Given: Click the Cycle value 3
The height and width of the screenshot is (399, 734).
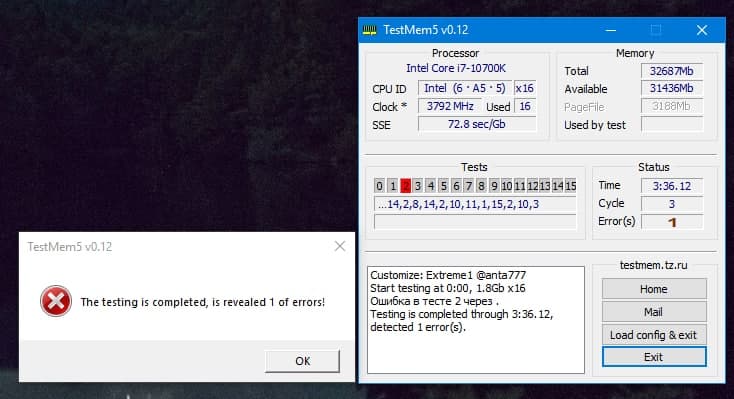Looking at the screenshot, I should point(672,204).
